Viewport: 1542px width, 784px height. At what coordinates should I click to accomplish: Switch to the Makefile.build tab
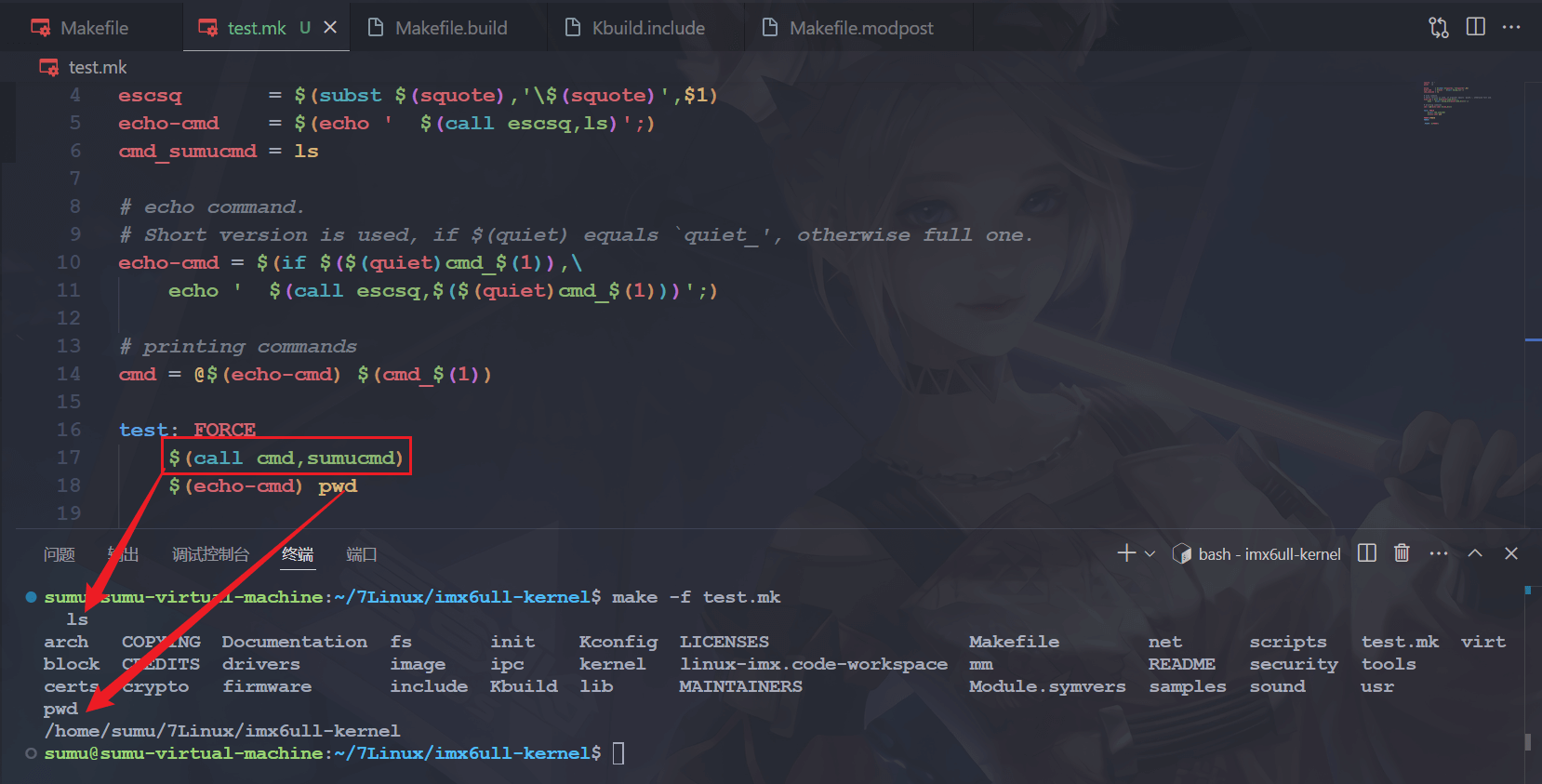[450, 28]
